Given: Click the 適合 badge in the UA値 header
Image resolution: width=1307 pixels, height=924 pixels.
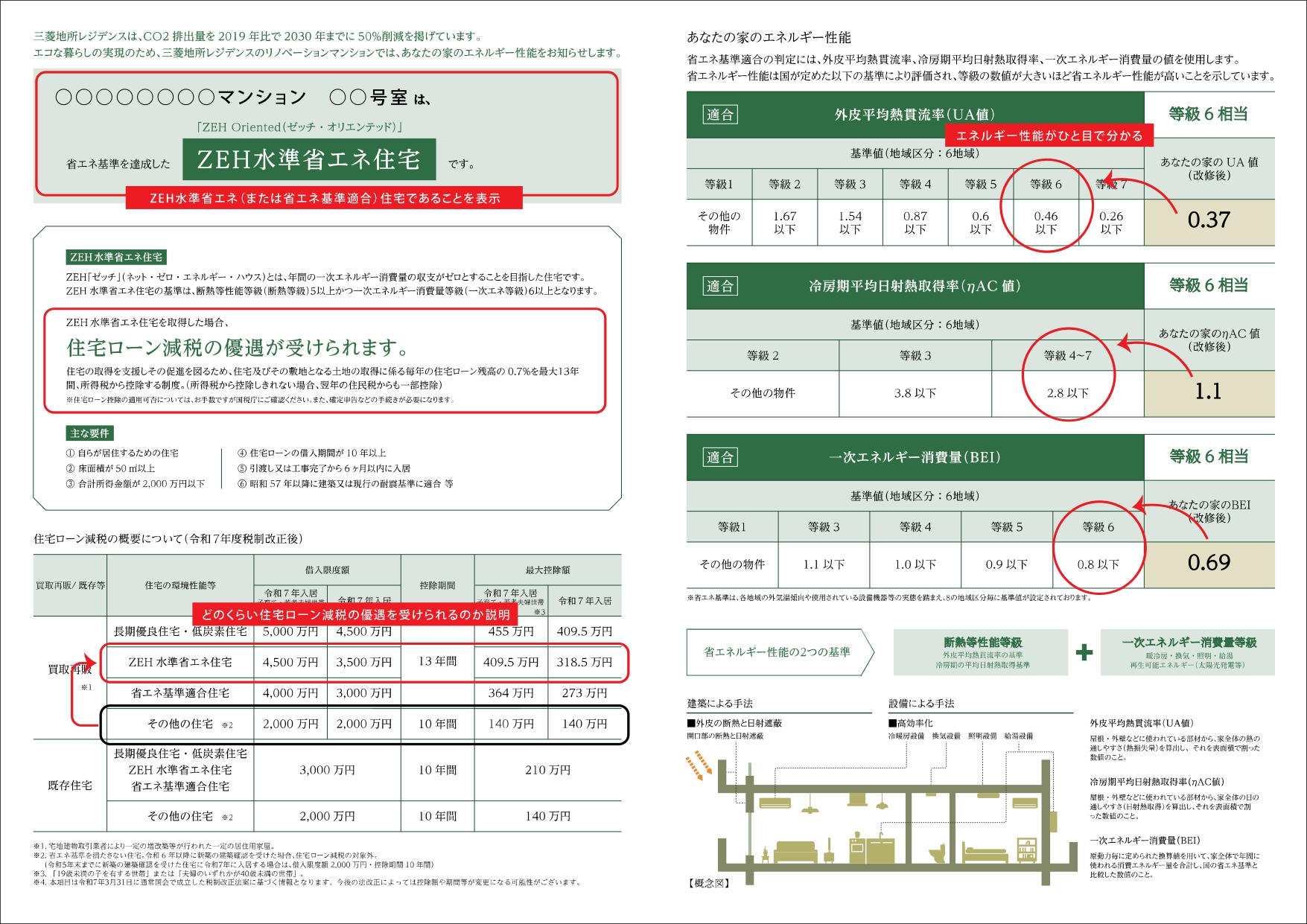Looking at the screenshot, I should tap(719, 115).
